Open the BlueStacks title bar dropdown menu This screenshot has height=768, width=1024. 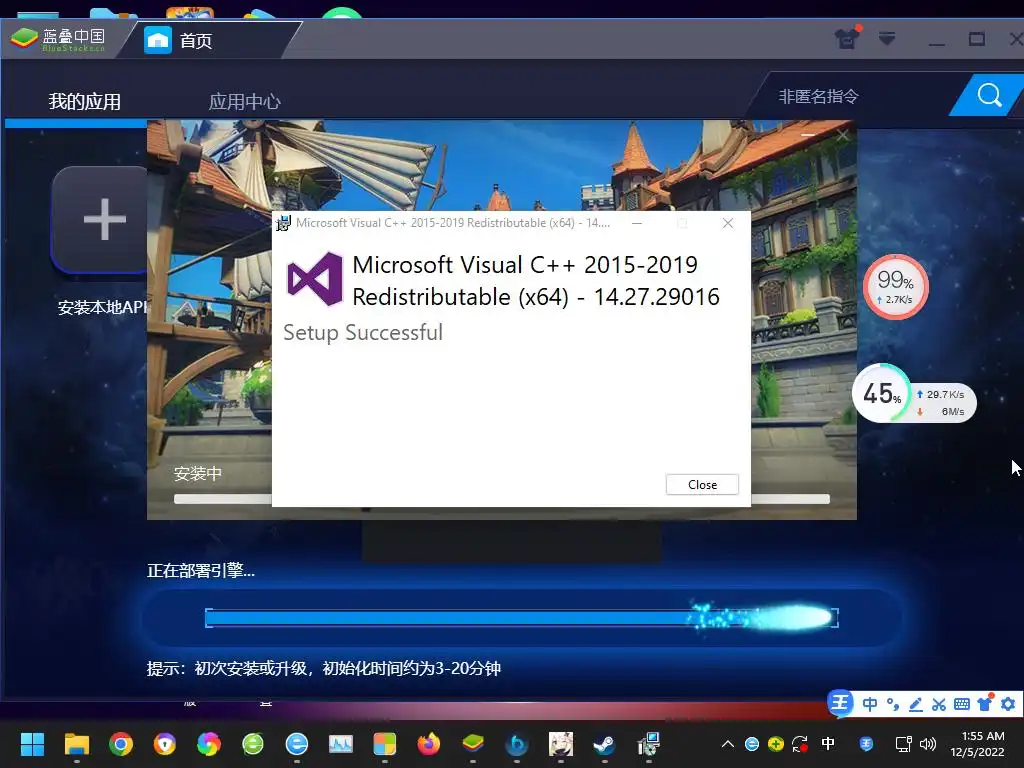click(886, 38)
